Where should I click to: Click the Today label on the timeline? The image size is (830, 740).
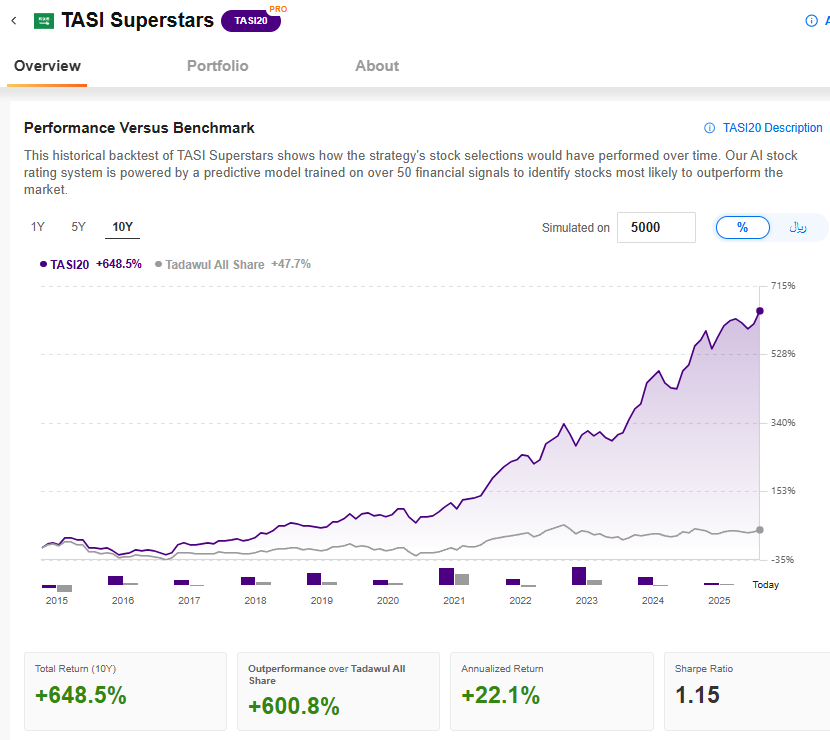click(x=765, y=584)
